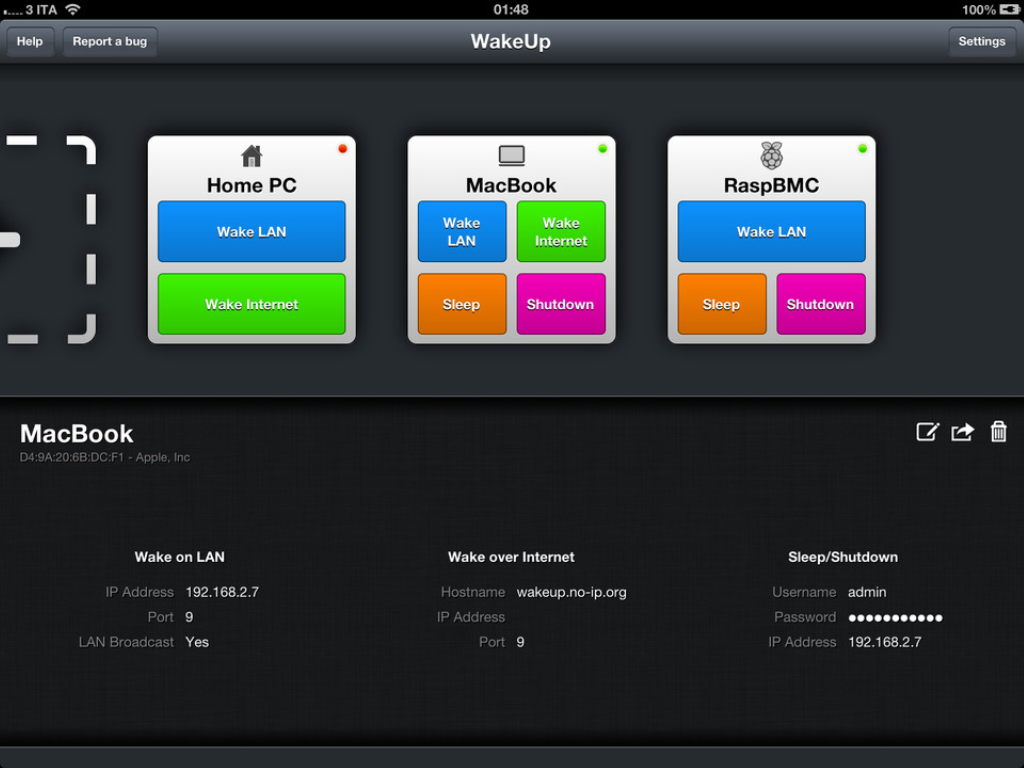Tap the share arrow icon for MacBook

click(x=963, y=432)
